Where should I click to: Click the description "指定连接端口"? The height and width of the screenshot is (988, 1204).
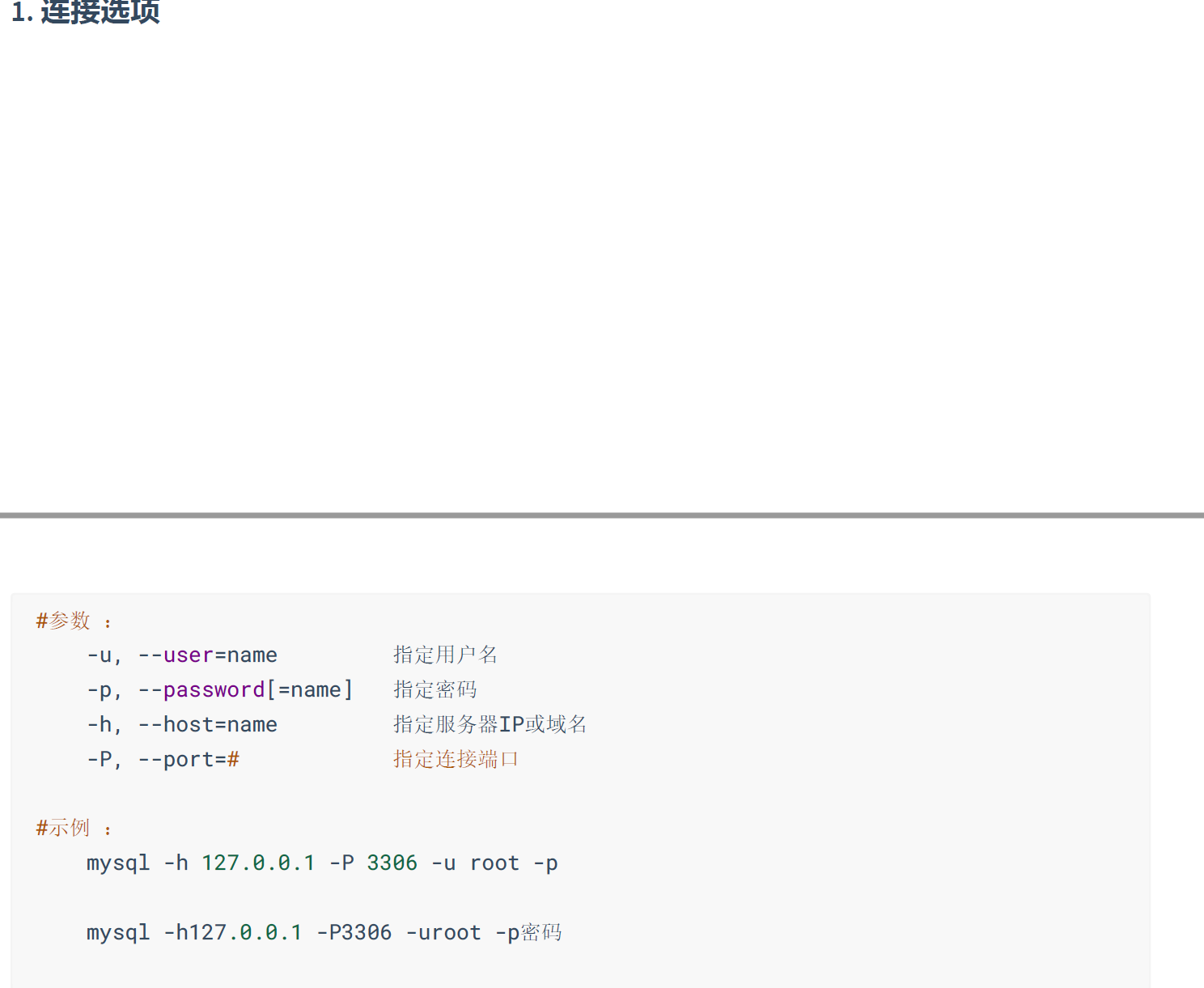point(456,760)
